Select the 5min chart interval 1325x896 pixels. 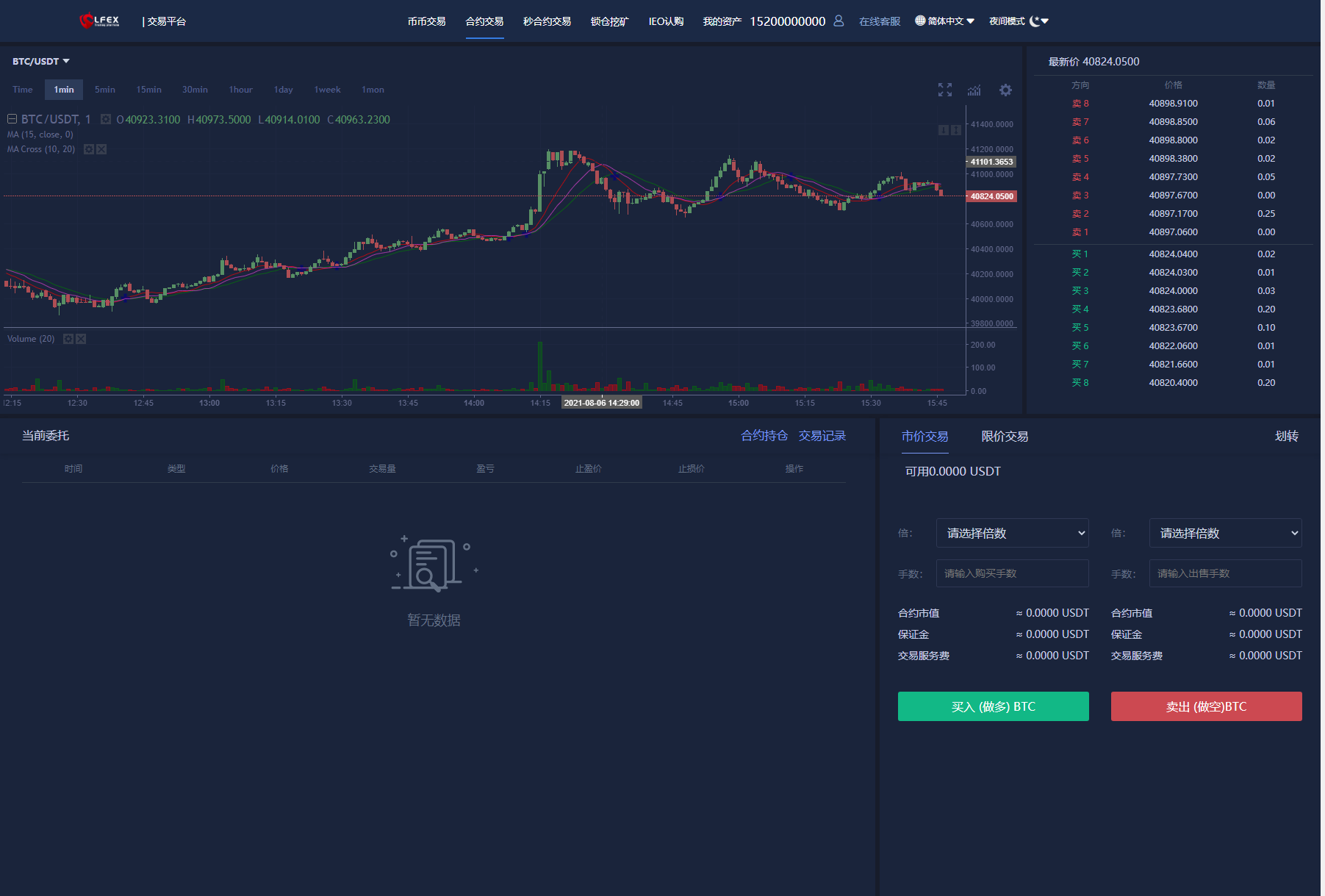105,90
